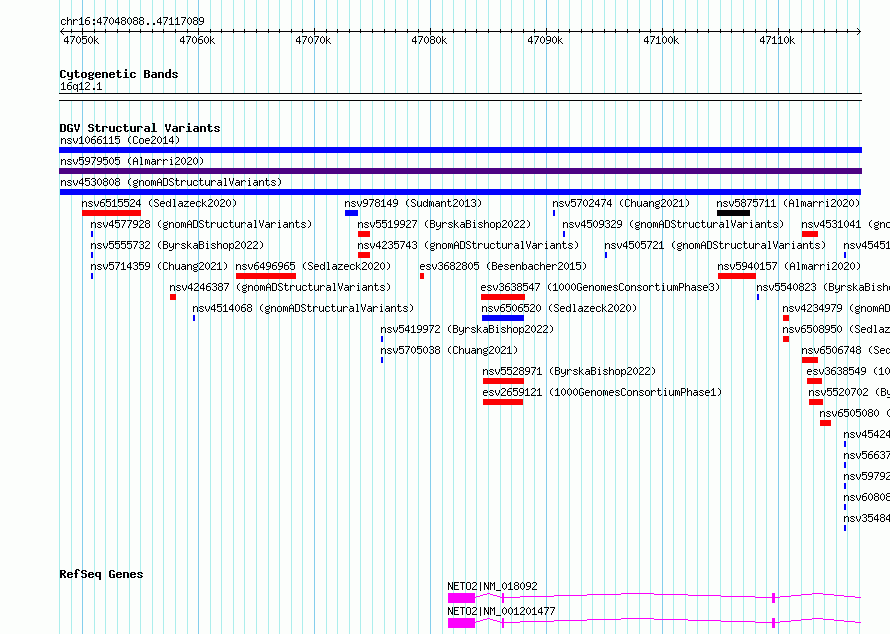Select nsv6496965 (Sedlazeck2020) label

point(313,266)
